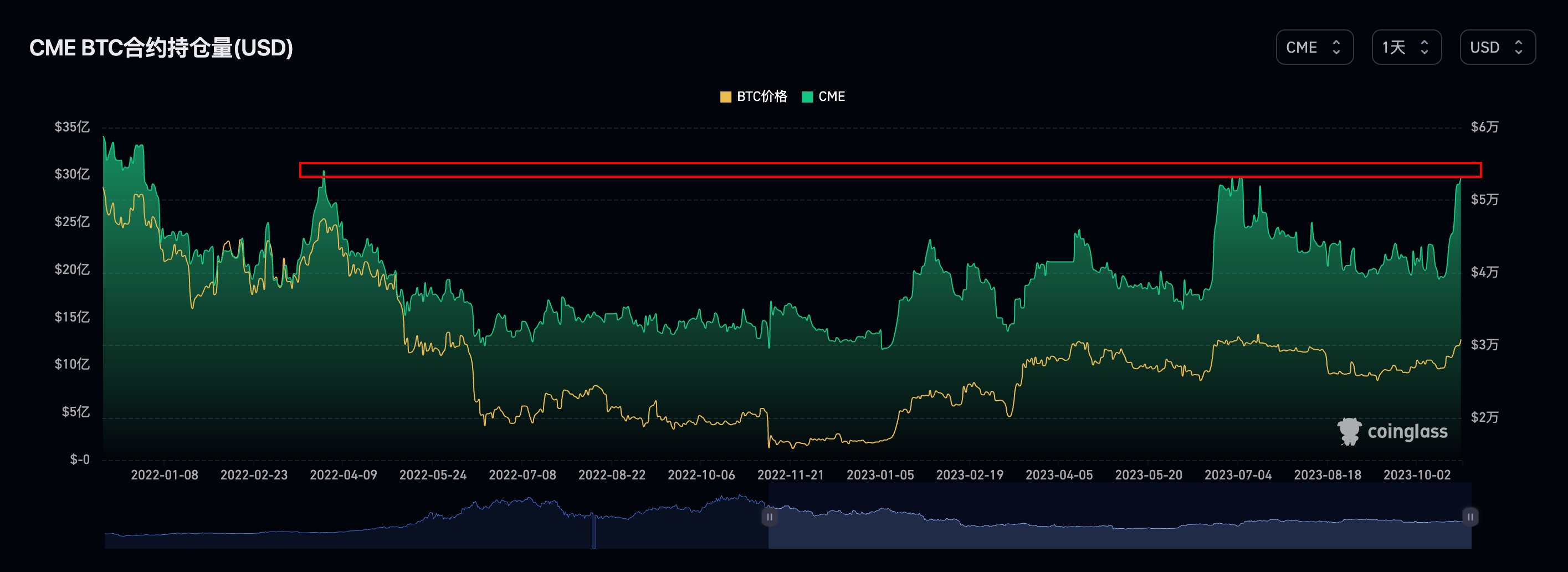Click the $5亿 left axis label

click(x=75, y=412)
